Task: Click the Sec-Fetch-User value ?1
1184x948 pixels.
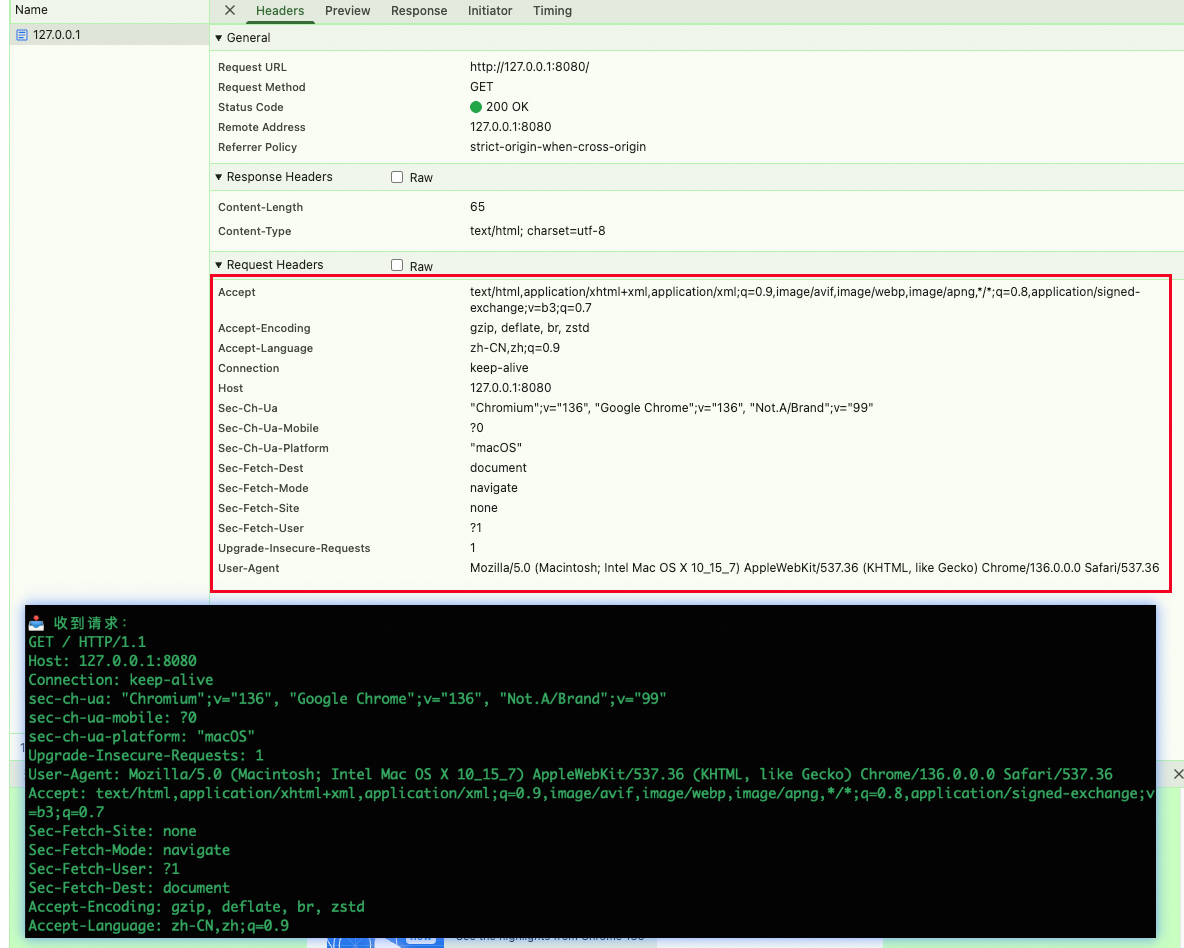Action: (x=476, y=528)
